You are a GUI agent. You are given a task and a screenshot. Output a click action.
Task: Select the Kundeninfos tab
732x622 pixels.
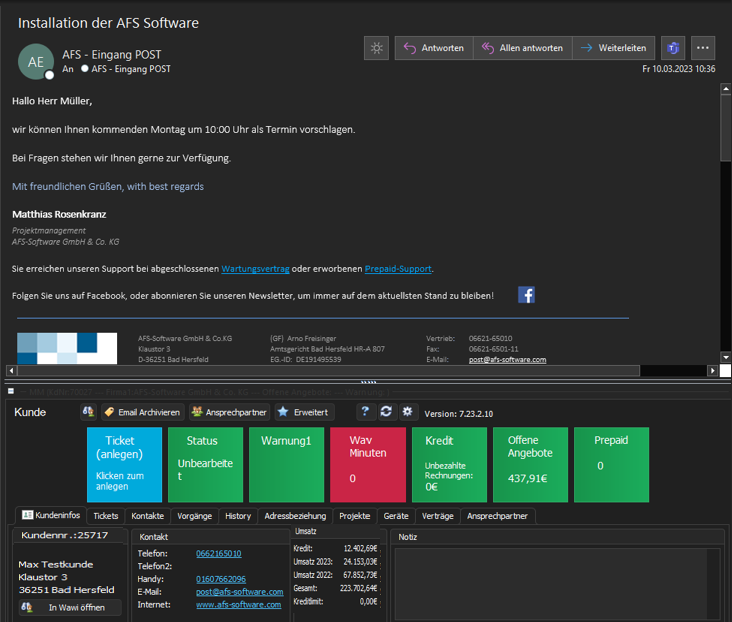click(x=51, y=515)
